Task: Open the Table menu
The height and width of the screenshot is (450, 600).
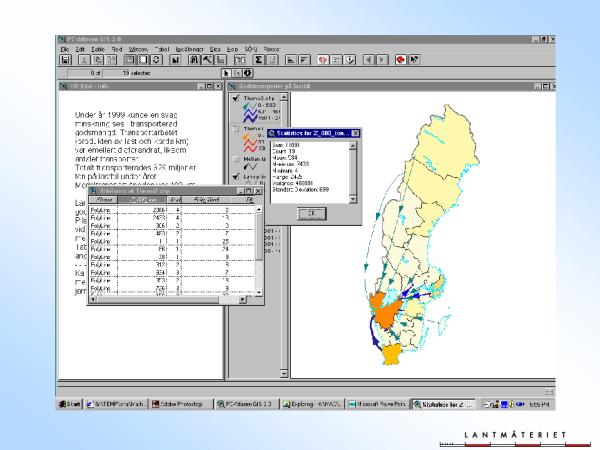Action: click(98, 48)
